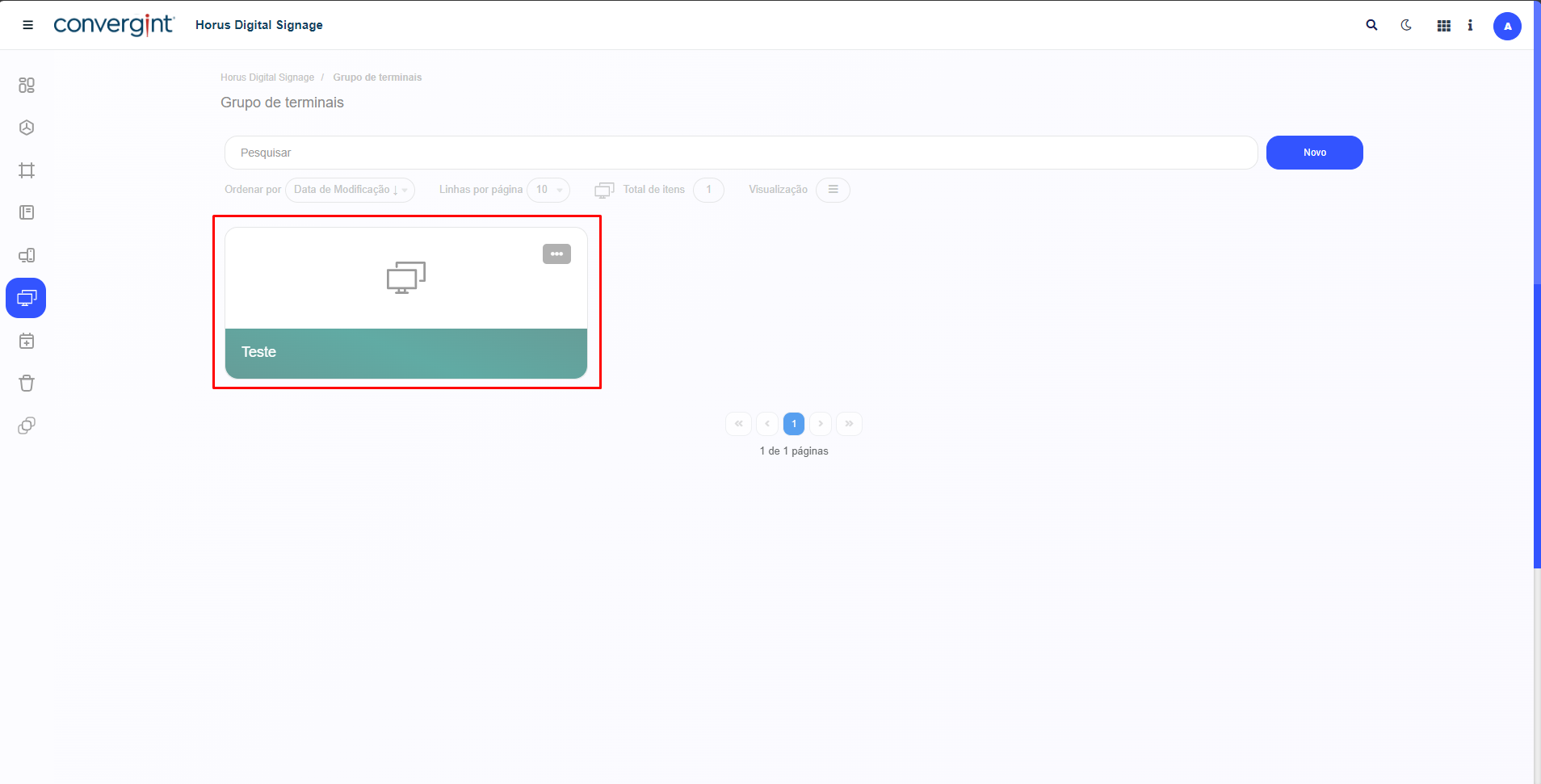Toggle dark mode moon icon
The image size is (1541, 784).
(x=1406, y=25)
